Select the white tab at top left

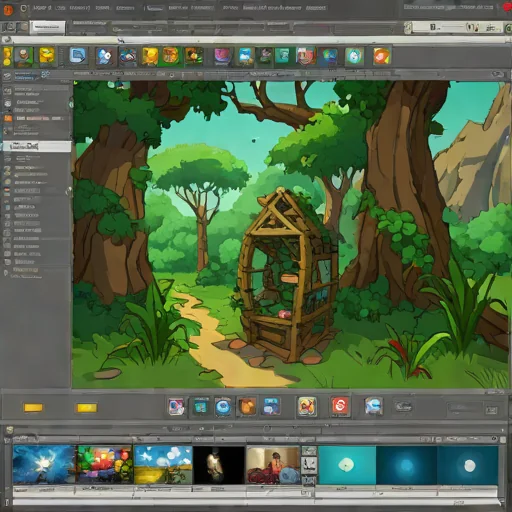coord(47,28)
